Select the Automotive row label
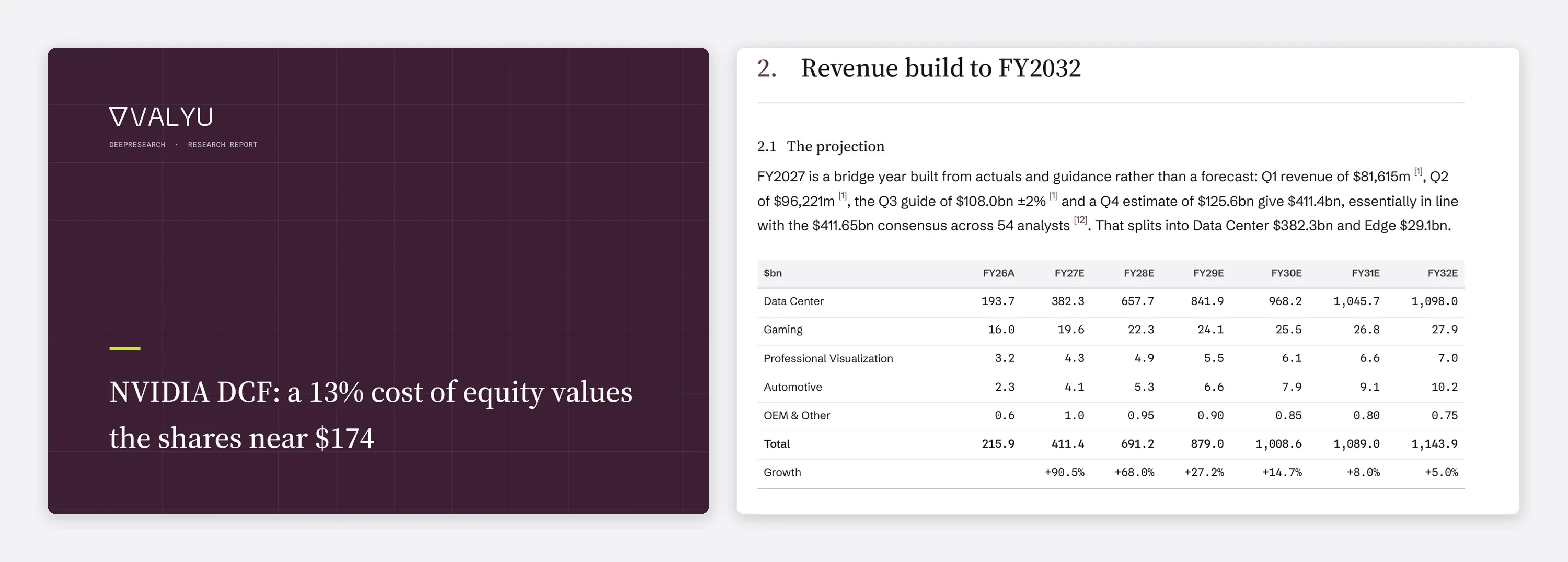 pyautogui.click(x=792, y=387)
